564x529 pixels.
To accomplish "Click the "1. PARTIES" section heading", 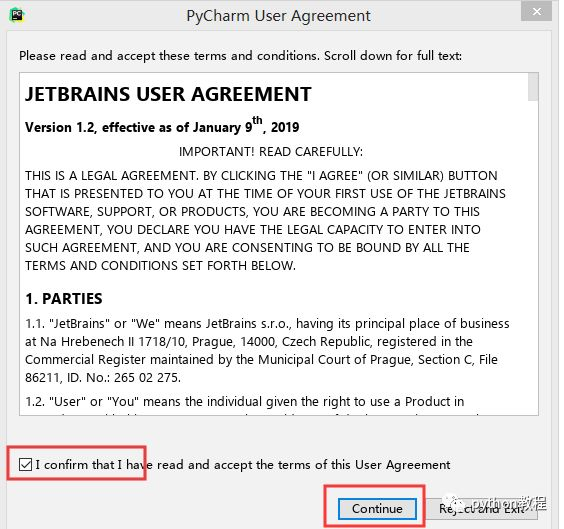I will [64, 299].
